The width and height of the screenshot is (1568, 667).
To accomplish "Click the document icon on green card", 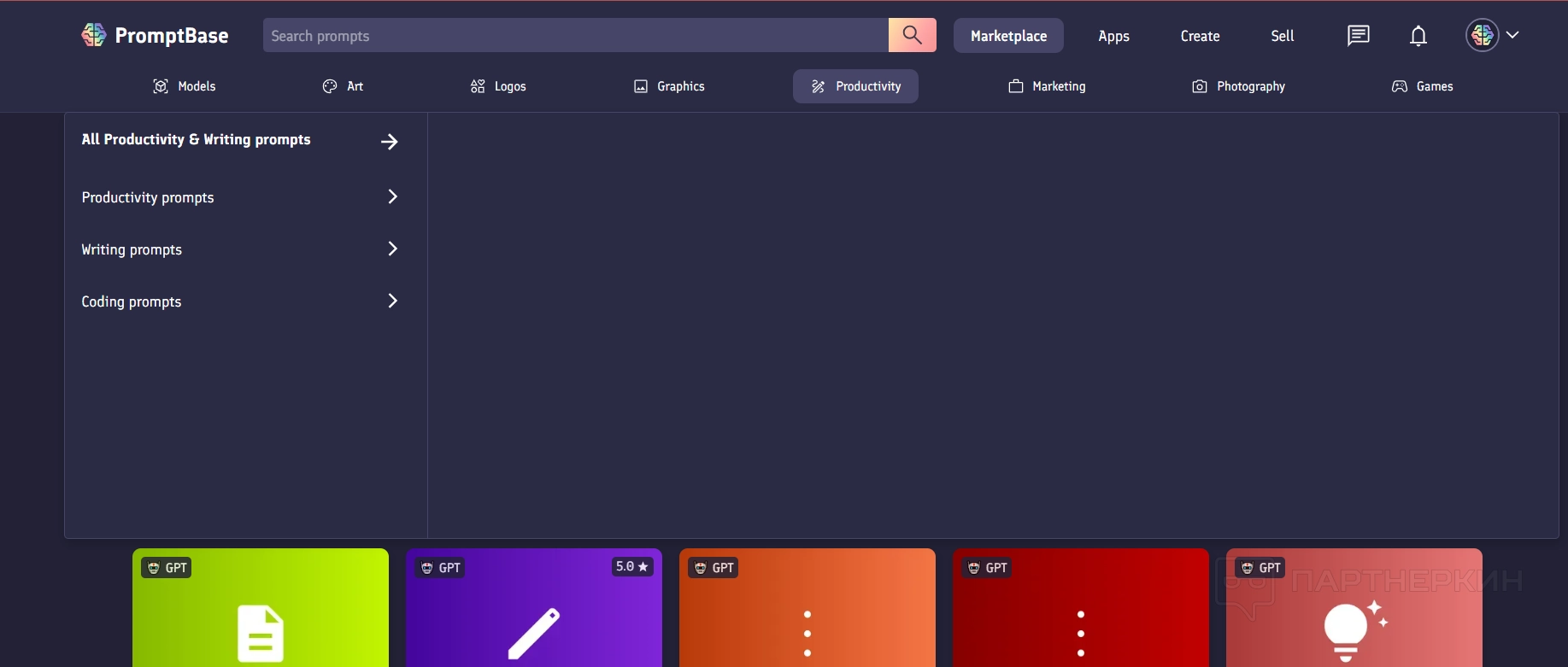I will click(261, 634).
